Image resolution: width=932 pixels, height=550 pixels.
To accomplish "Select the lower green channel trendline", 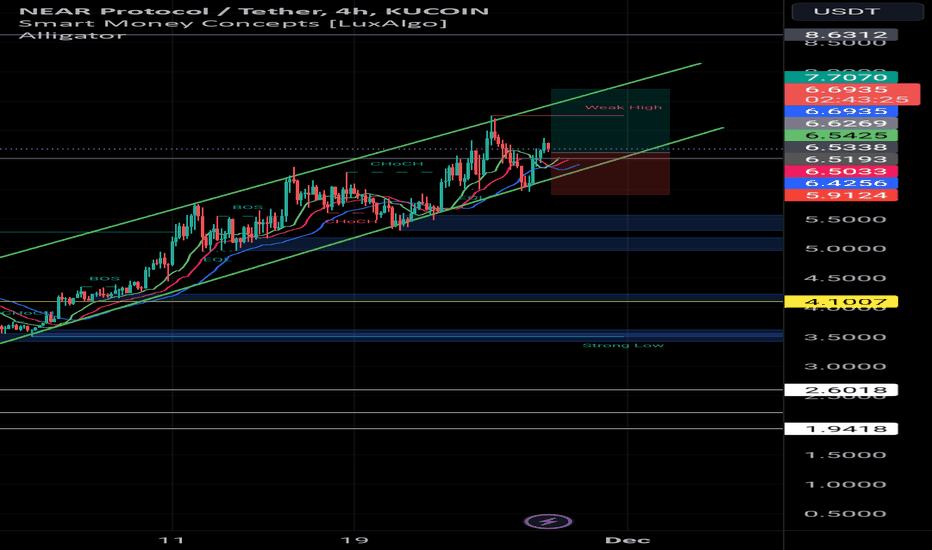I will click(362, 235).
